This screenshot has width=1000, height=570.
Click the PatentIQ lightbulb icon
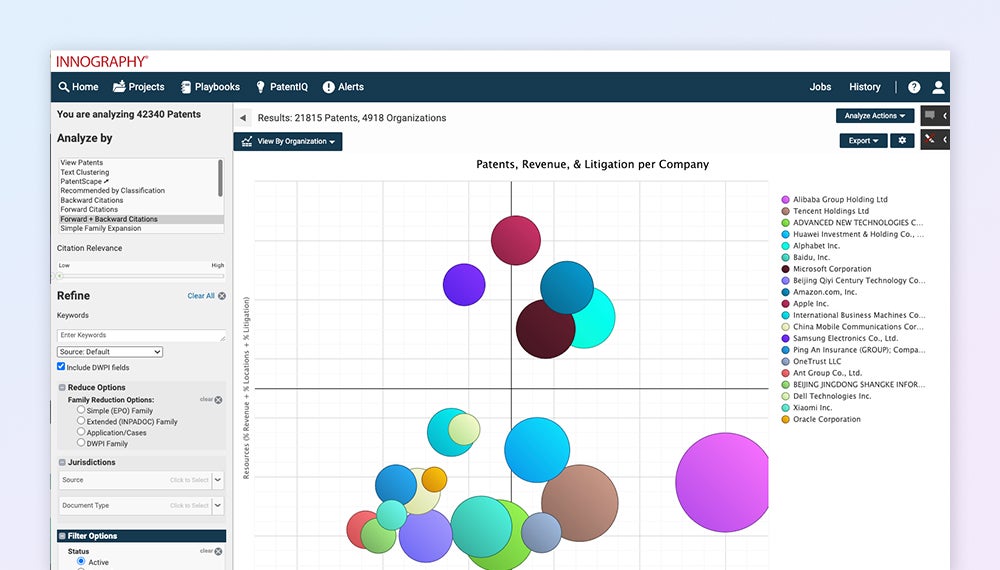pos(261,87)
